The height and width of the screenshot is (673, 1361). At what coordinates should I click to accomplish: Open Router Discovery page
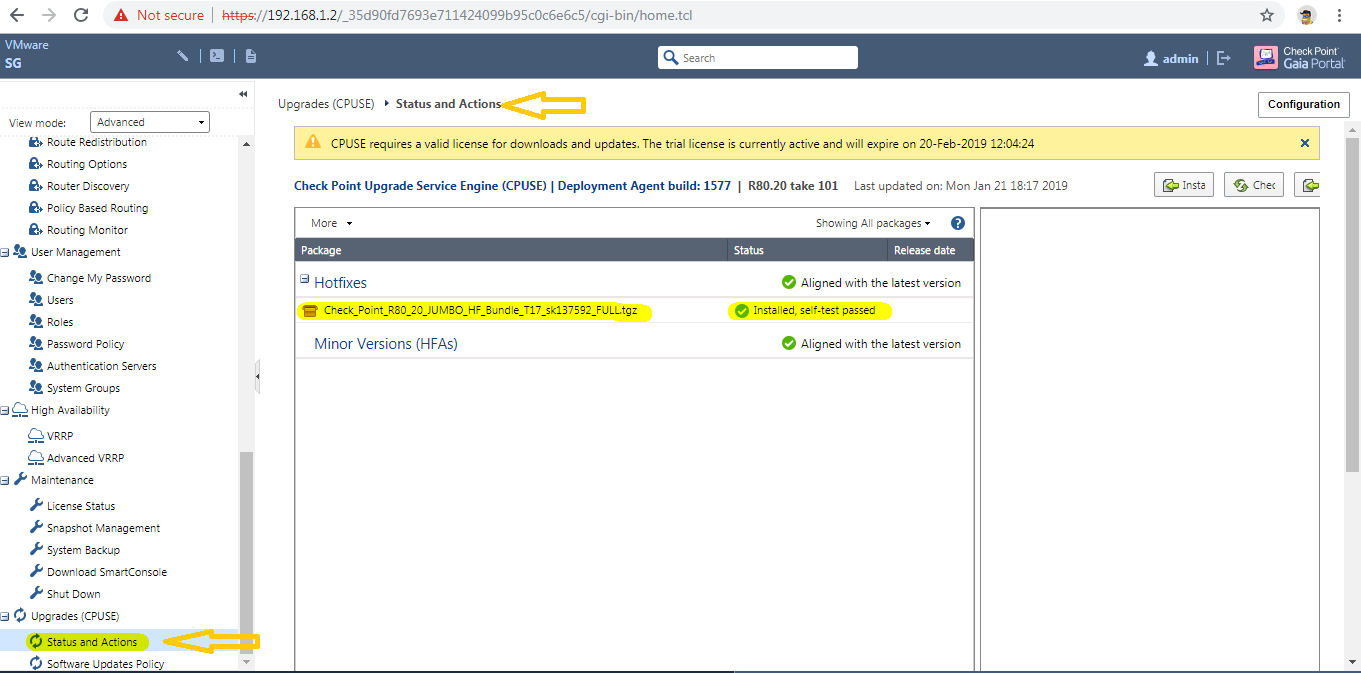pyautogui.click(x=87, y=186)
